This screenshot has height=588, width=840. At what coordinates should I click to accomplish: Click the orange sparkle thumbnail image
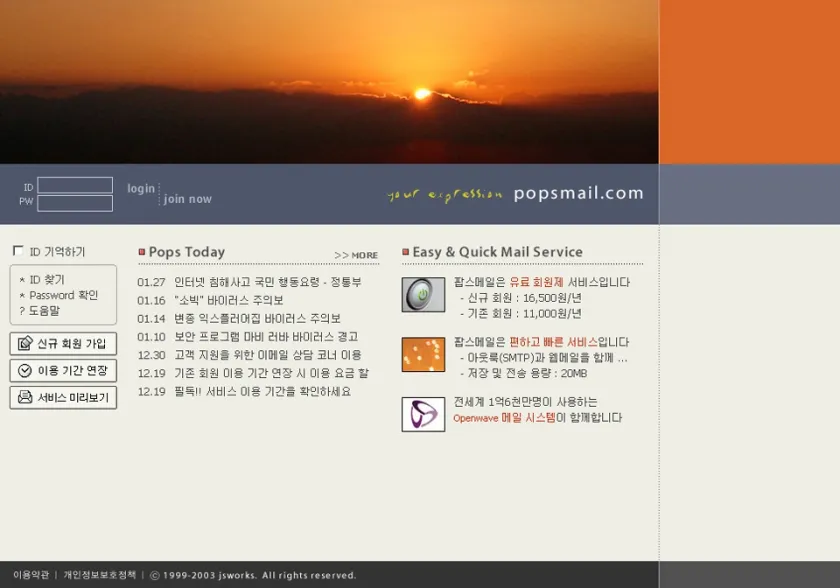[x=423, y=355]
